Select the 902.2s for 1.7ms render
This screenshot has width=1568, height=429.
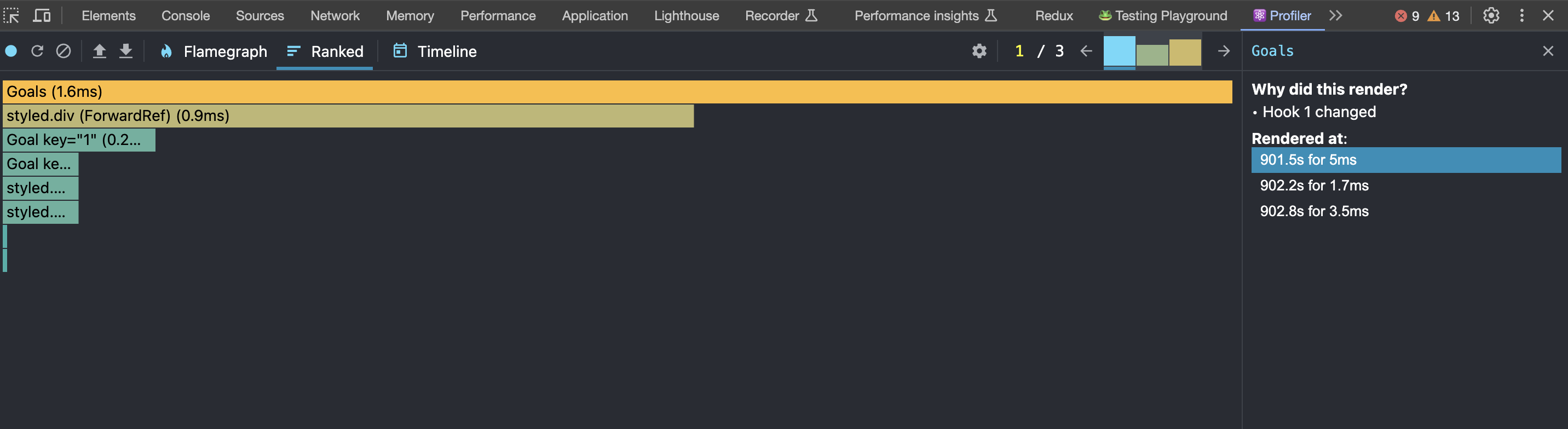click(x=1314, y=185)
